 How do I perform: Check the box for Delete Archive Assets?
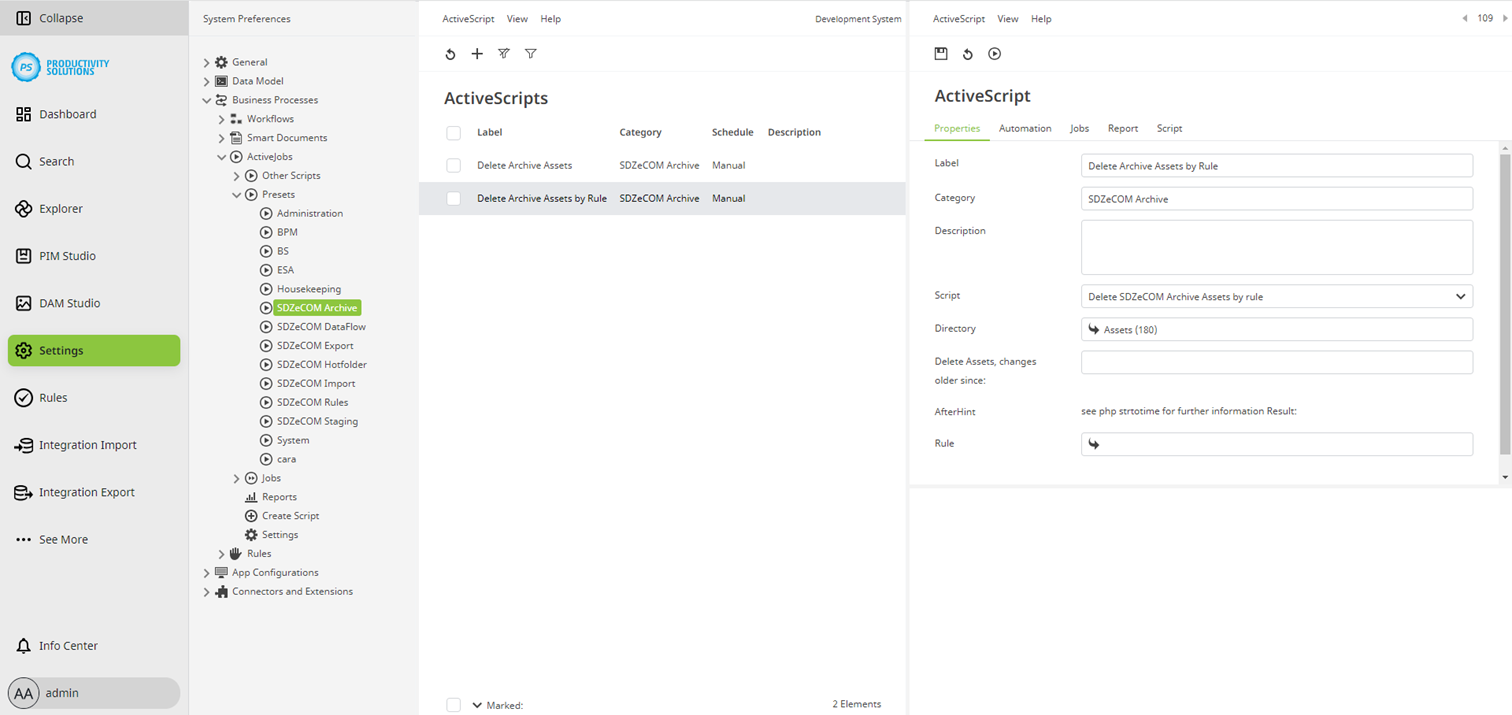coord(453,165)
